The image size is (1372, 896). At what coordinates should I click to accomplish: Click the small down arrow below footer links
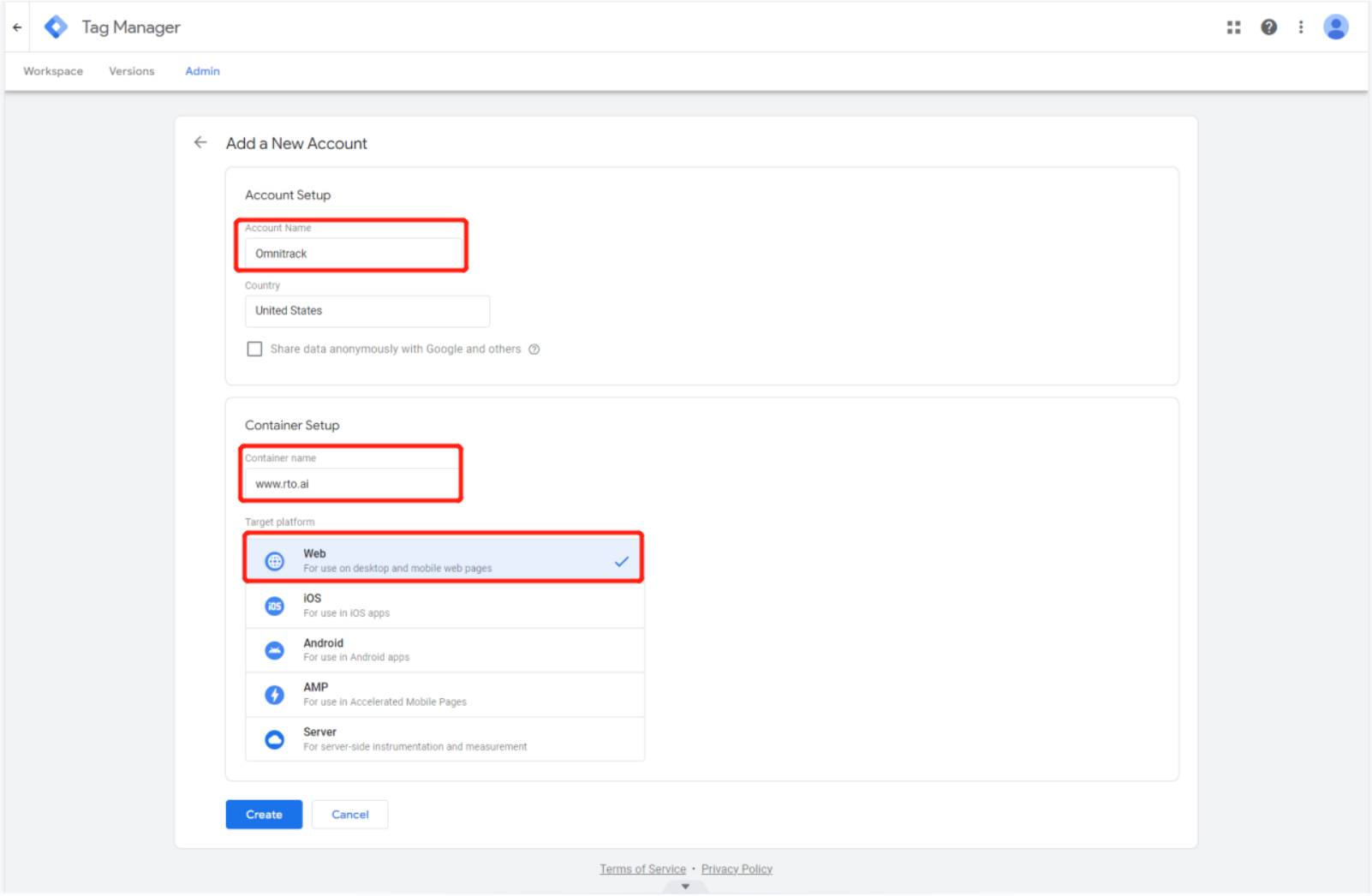coord(685,887)
